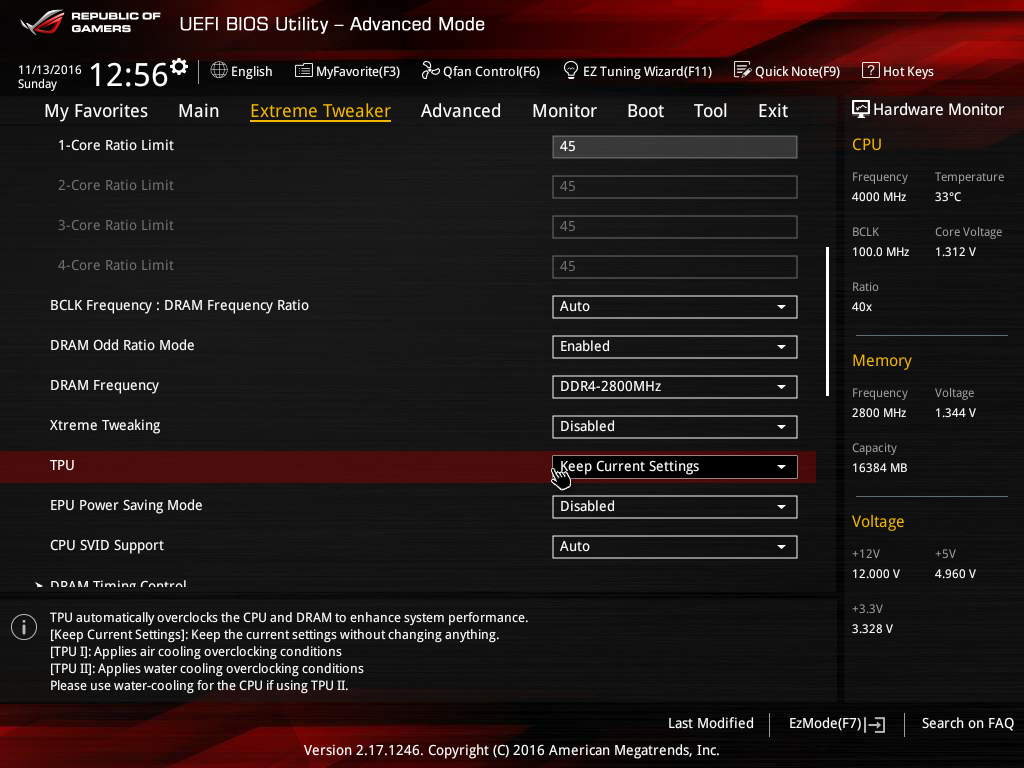Click the +12V 12.000 V reading
This screenshot has height=768, width=1024.
tap(876, 573)
